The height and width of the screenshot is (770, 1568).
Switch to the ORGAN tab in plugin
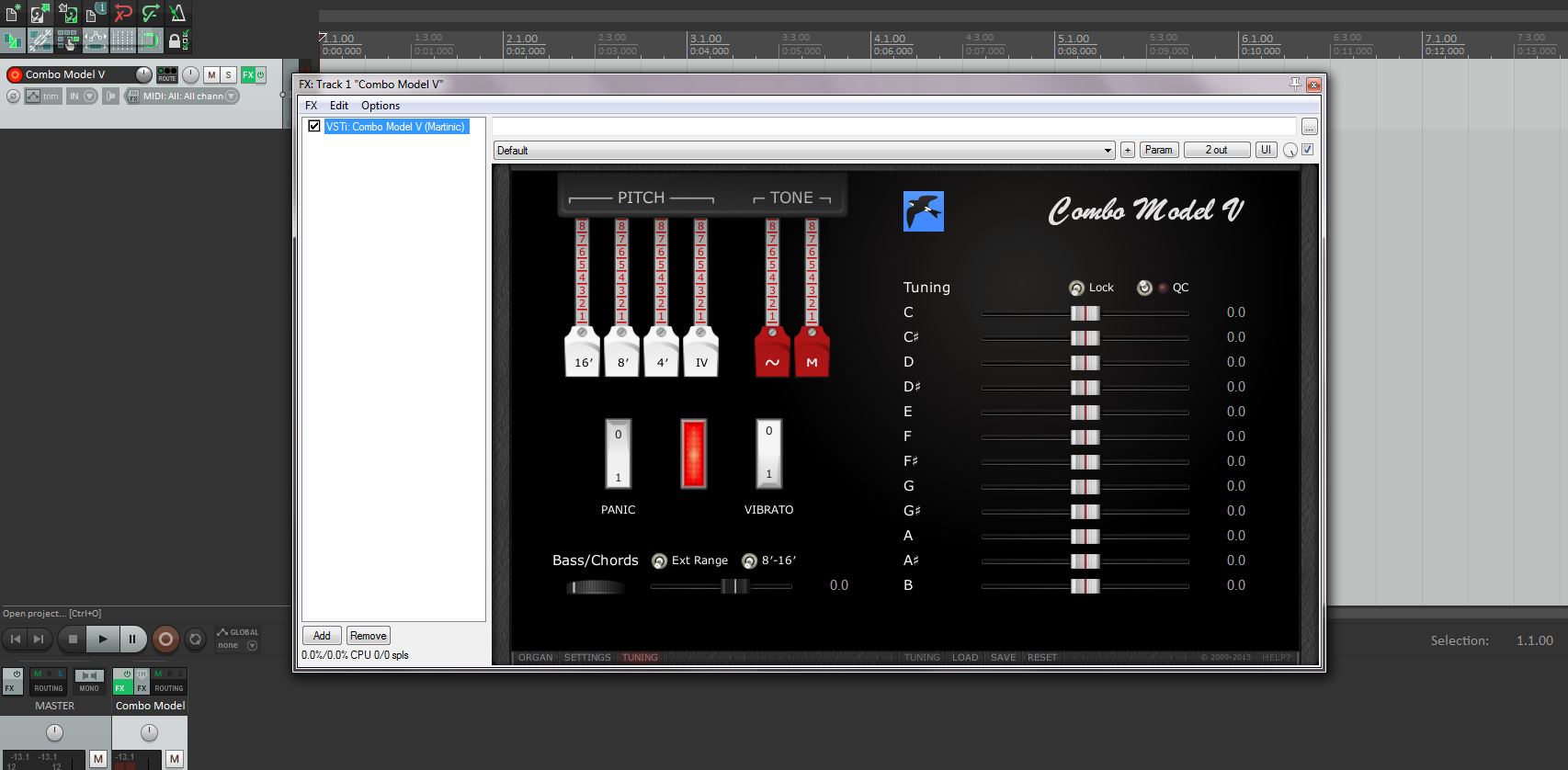tap(535, 657)
